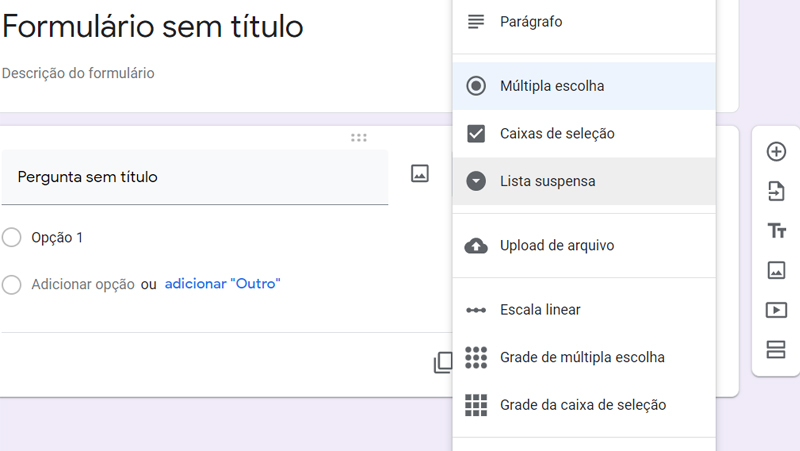Click the Descrição do formulário field

78,73
